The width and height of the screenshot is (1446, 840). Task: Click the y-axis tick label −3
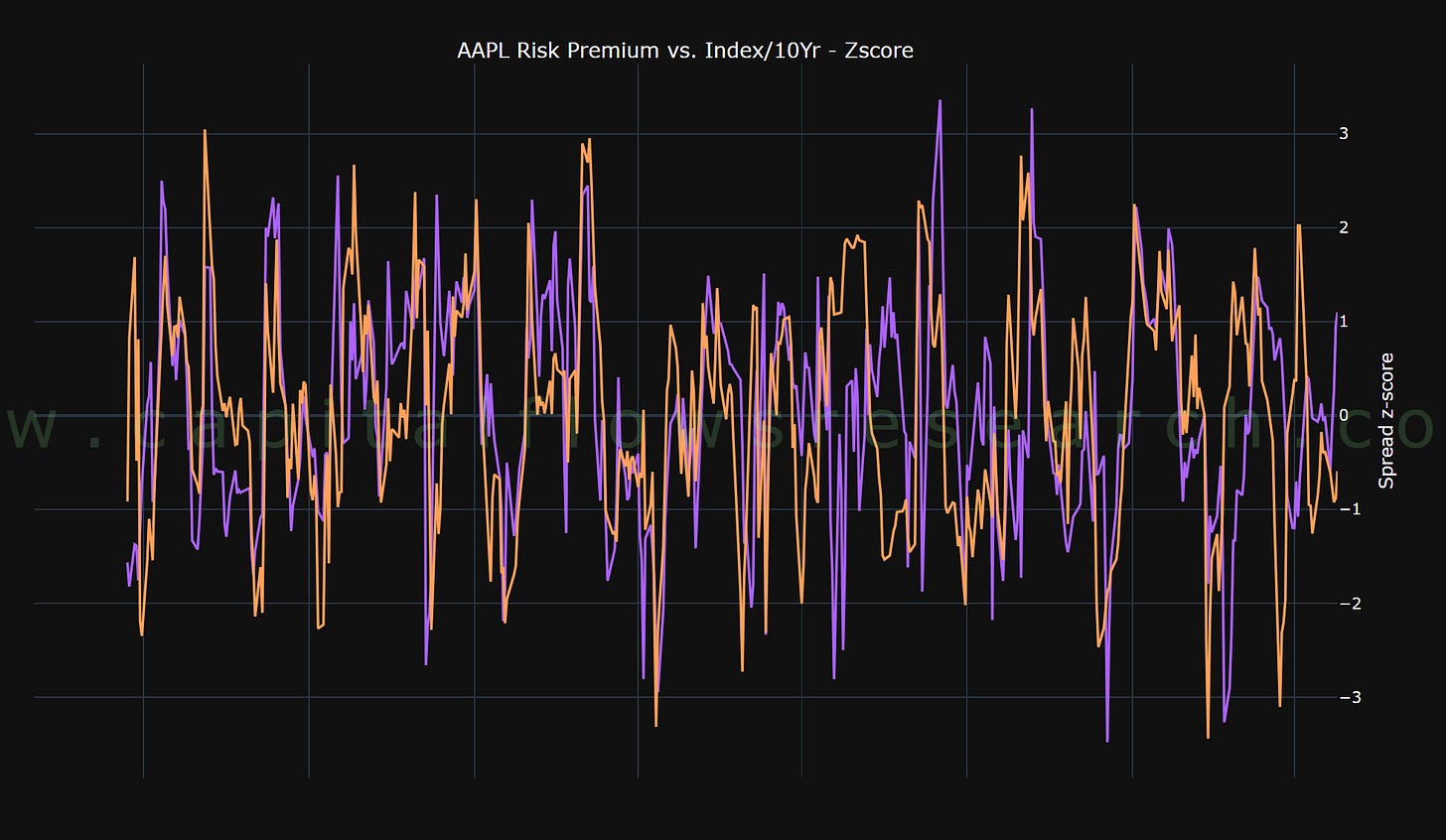1349,697
